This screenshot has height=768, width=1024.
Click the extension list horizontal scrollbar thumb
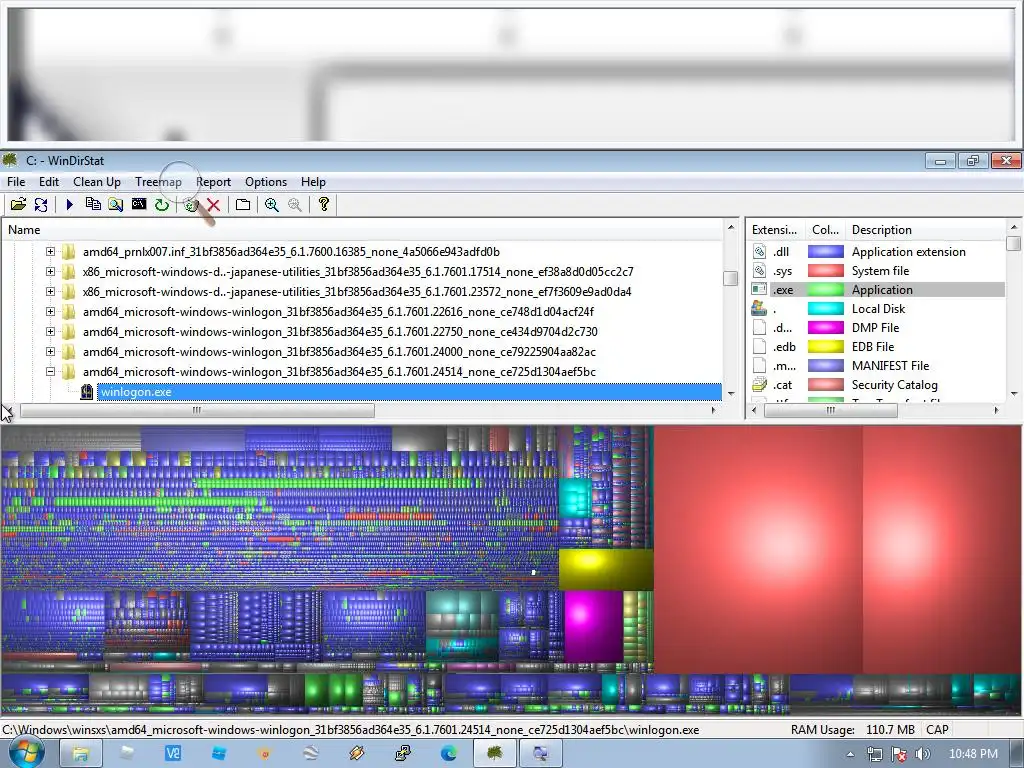[831, 410]
